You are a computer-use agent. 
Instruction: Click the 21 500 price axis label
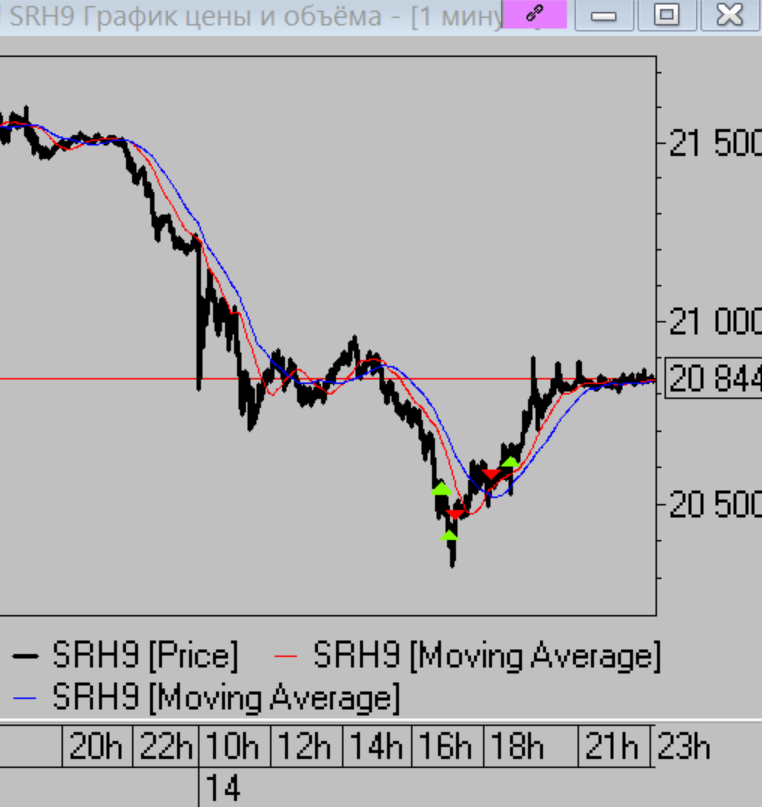(714, 144)
